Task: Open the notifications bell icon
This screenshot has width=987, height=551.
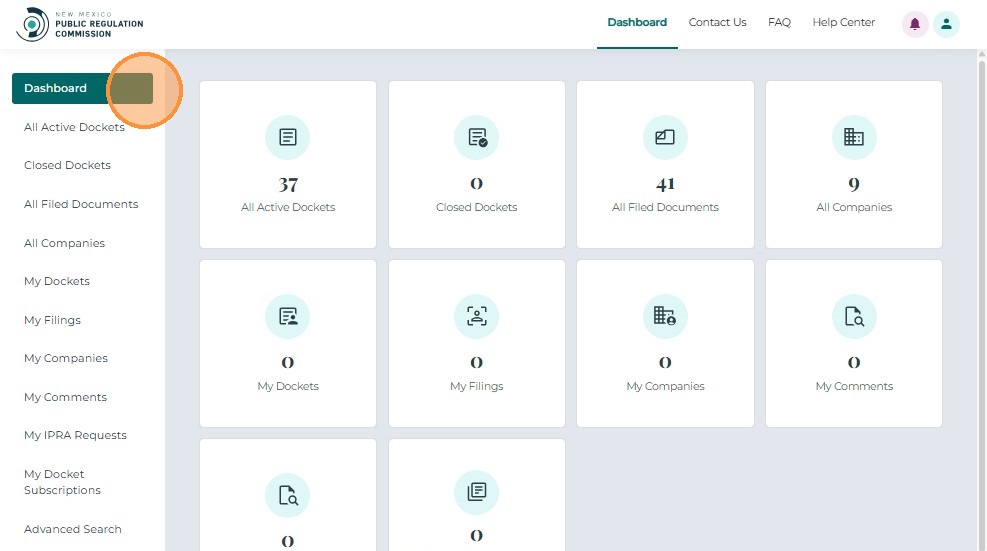Action: click(915, 25)
